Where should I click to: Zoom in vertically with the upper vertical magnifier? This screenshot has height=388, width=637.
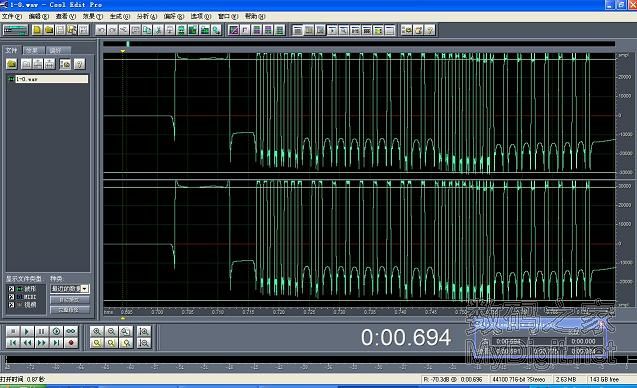(x=143, y=332)
